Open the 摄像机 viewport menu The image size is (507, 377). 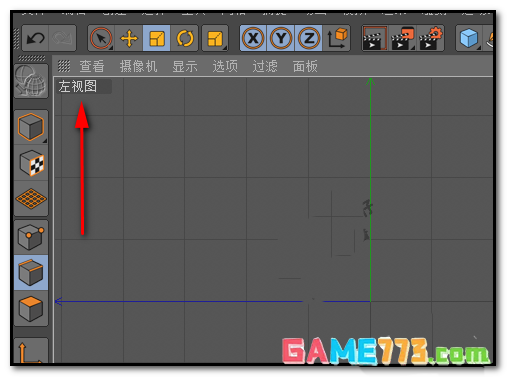(x=138, y=66)
